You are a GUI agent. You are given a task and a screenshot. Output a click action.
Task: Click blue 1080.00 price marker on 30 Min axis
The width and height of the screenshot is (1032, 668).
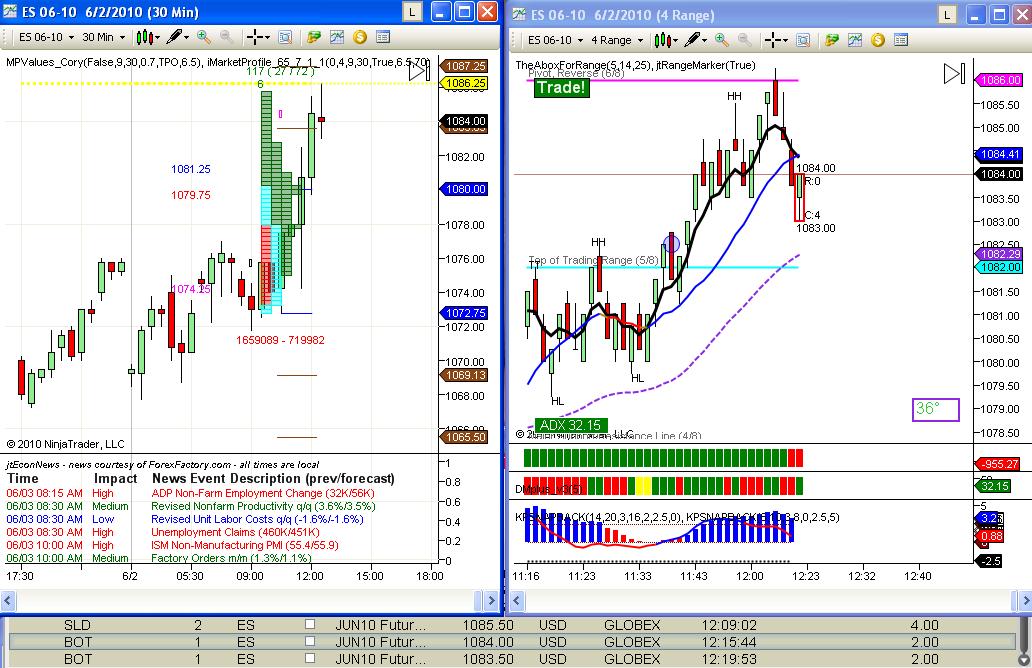pyautogui.click(x=464, y=189)
